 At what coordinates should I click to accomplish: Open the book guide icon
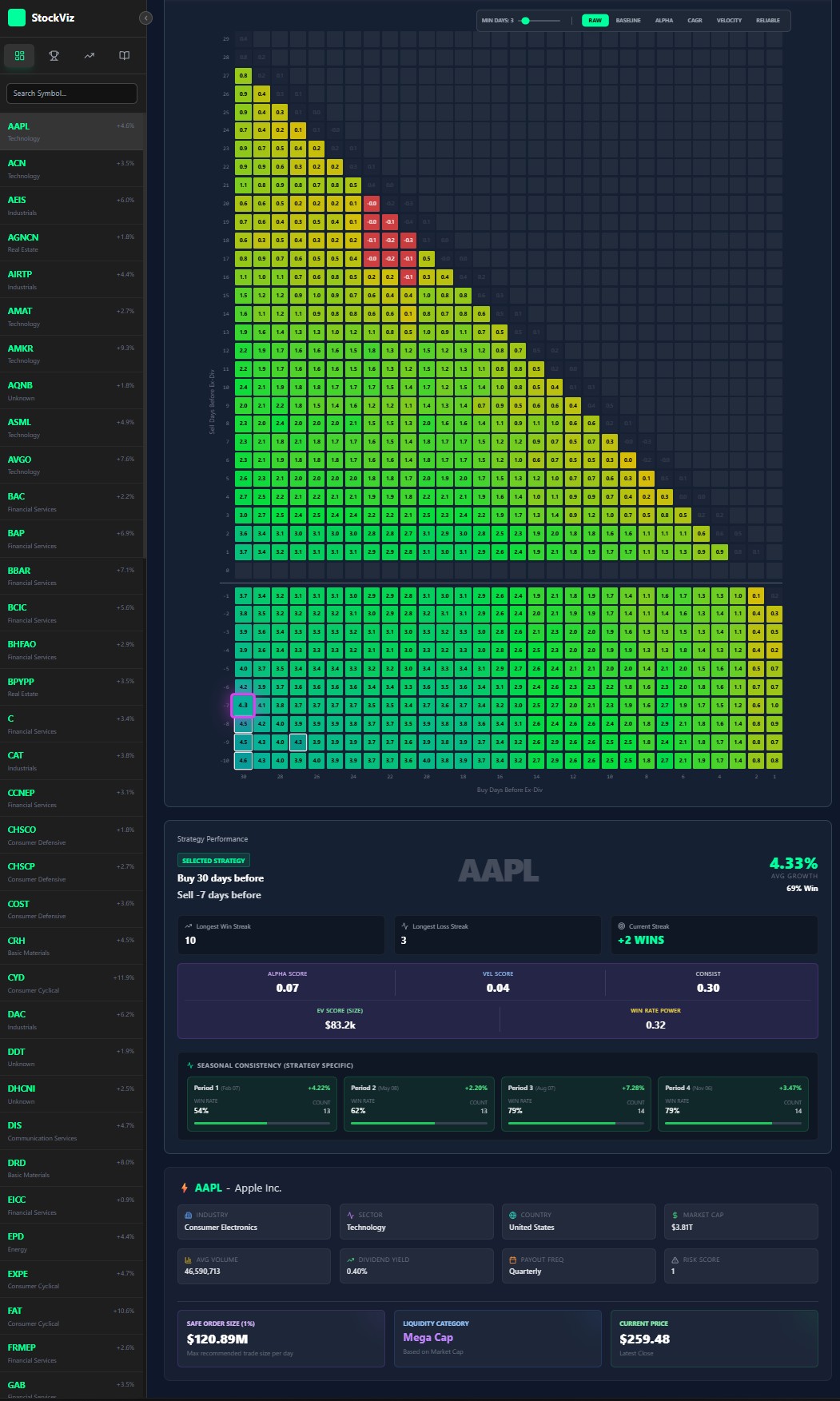pos(124,56)
